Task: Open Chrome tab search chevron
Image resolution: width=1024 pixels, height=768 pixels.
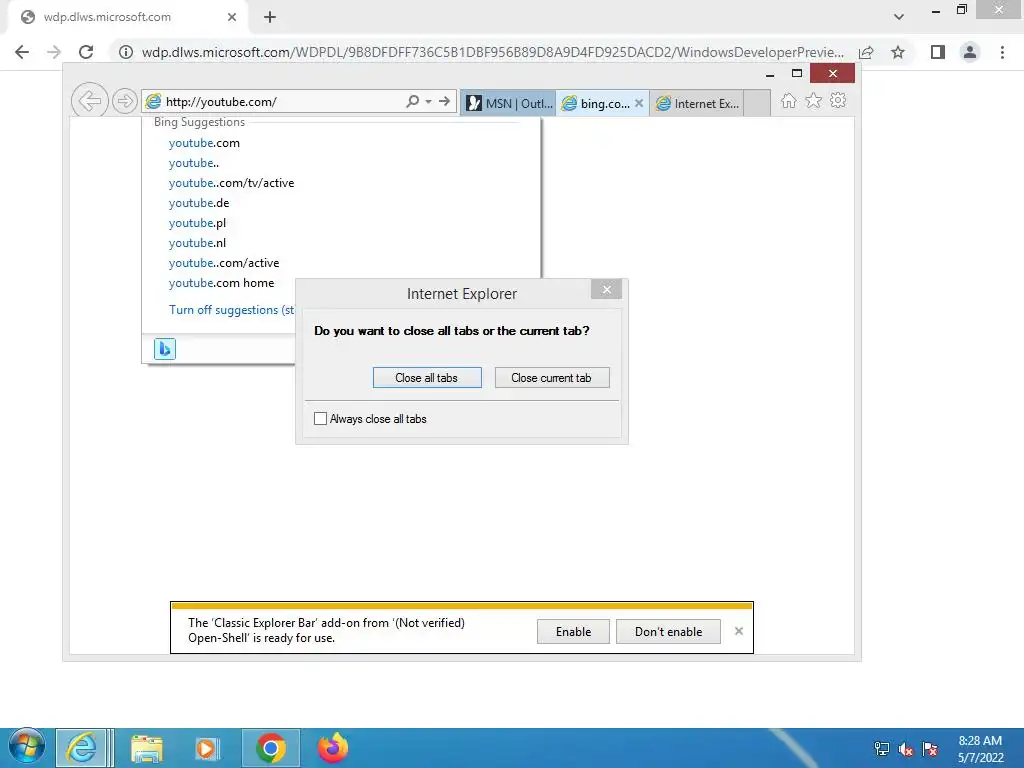Action: tap(899, 17)
